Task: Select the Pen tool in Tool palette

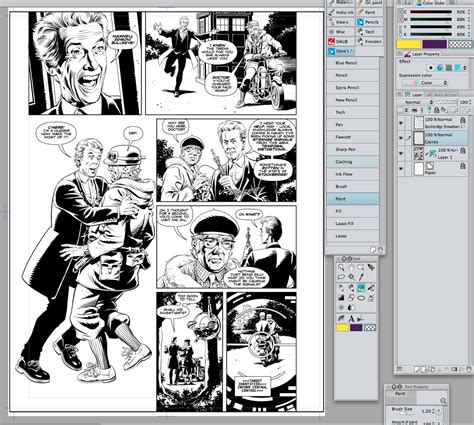Action: tap(341, 287)
